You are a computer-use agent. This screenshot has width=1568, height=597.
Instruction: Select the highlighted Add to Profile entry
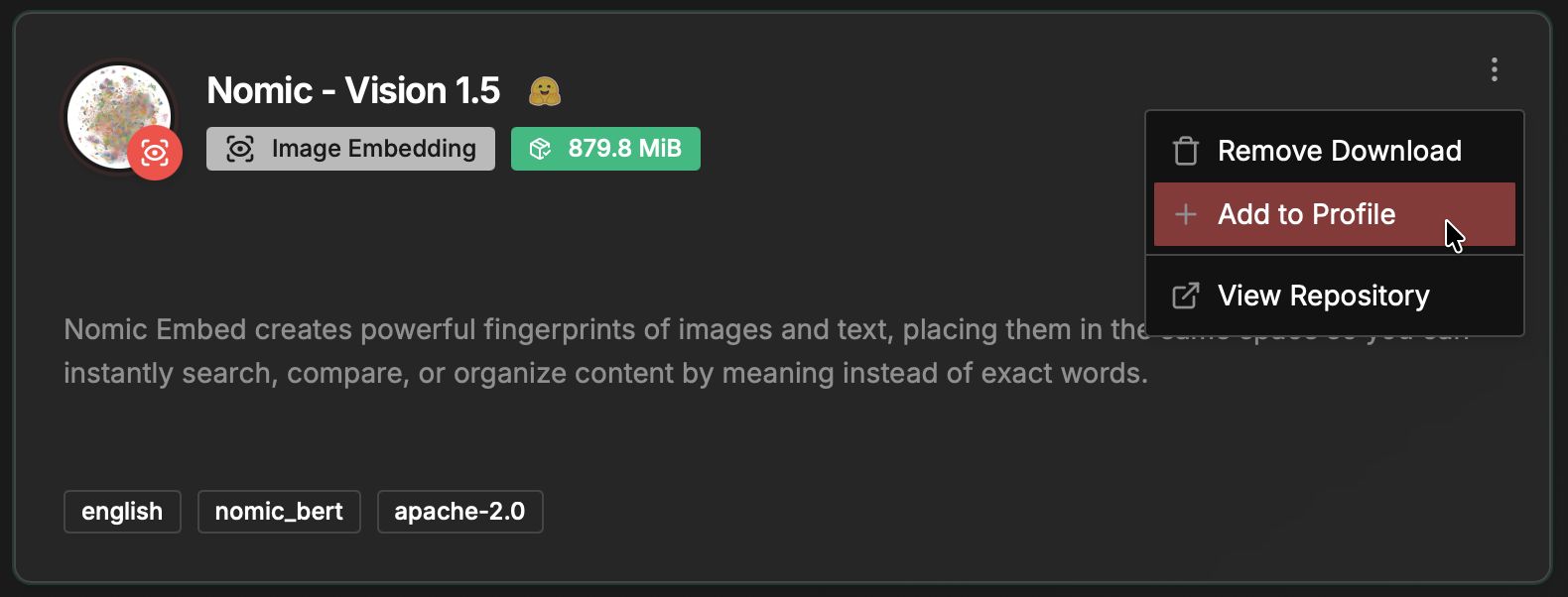1307,214
